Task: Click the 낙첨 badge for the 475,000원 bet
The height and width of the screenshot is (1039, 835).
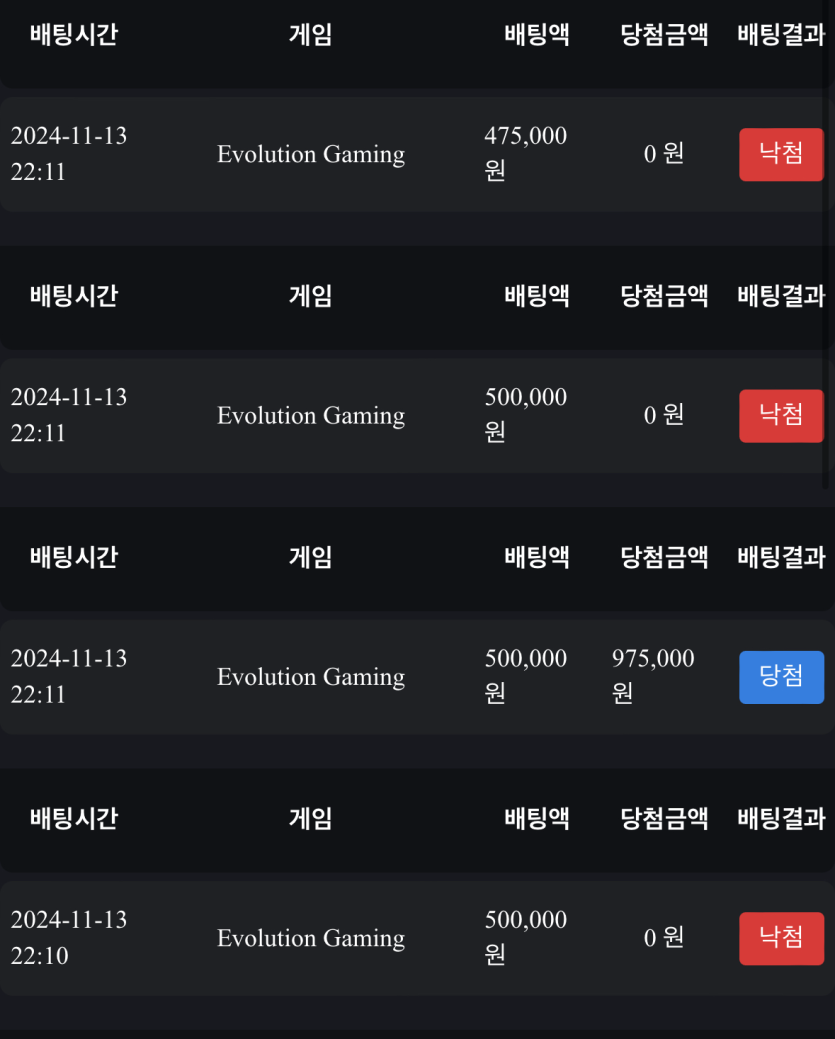Action: click(781, 154)
